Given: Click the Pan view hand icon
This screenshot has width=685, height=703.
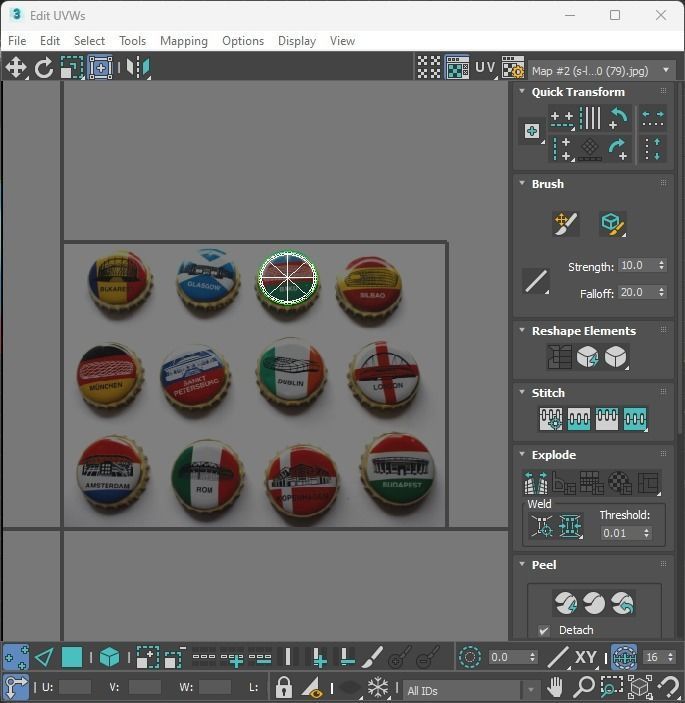Looking at the screenshot, I should coord(555,686).
